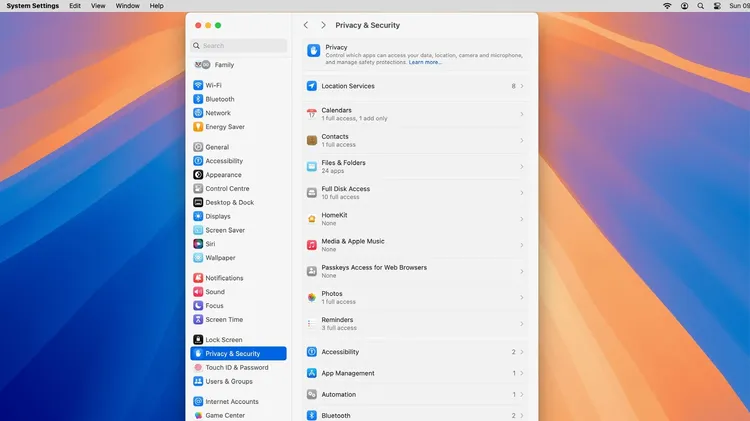This screenshot has width=750, height=421.
Task: Select the Appearance icon in sidebar
Action: tap(198, 175)
